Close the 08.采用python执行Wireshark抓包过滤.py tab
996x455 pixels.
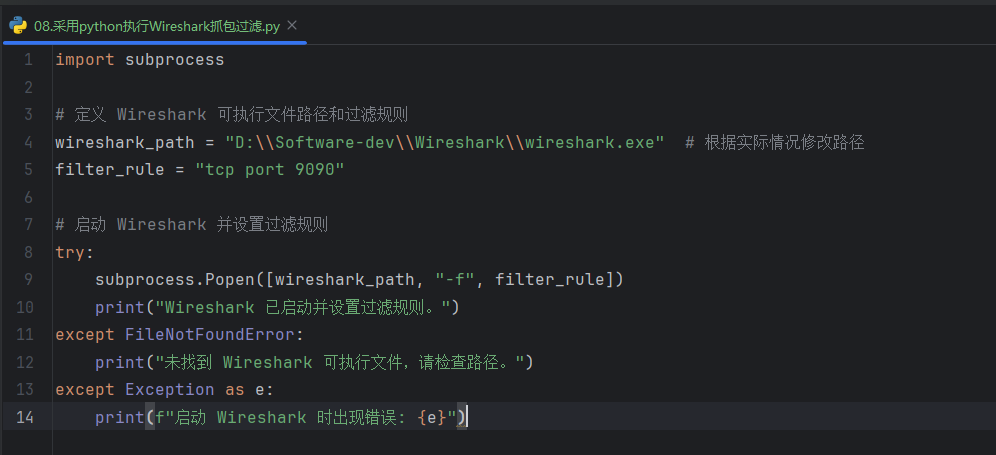pyautogui.click(x=292, y=25)
